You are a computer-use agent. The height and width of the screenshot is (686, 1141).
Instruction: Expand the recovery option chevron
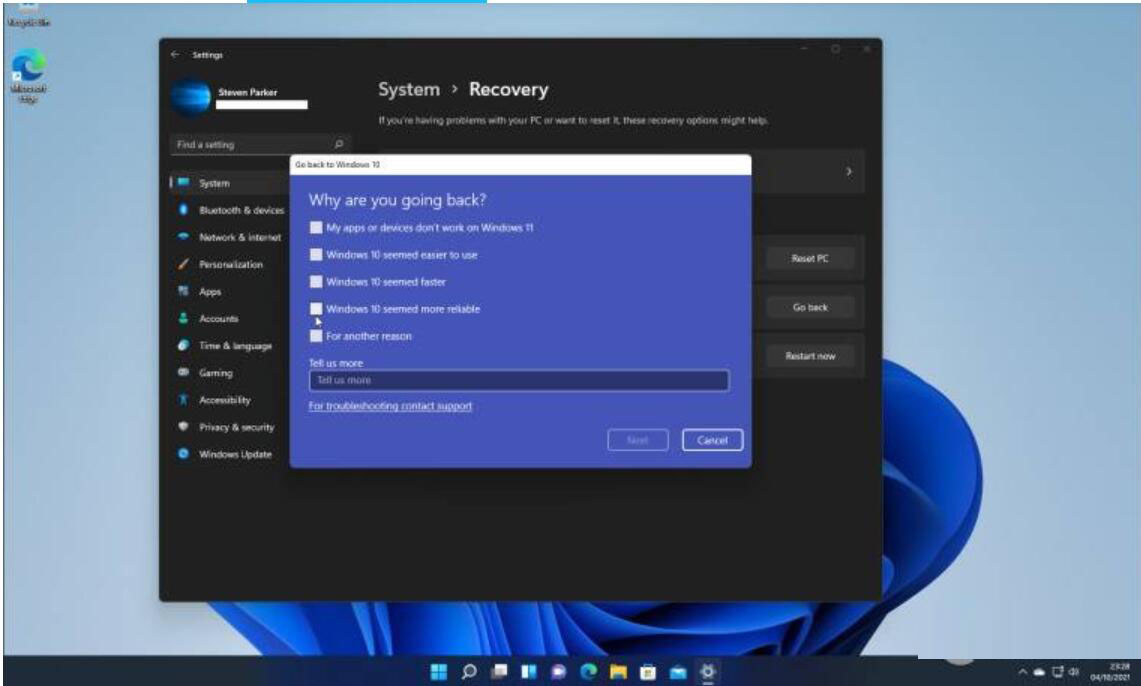click(x=849, y=173)
